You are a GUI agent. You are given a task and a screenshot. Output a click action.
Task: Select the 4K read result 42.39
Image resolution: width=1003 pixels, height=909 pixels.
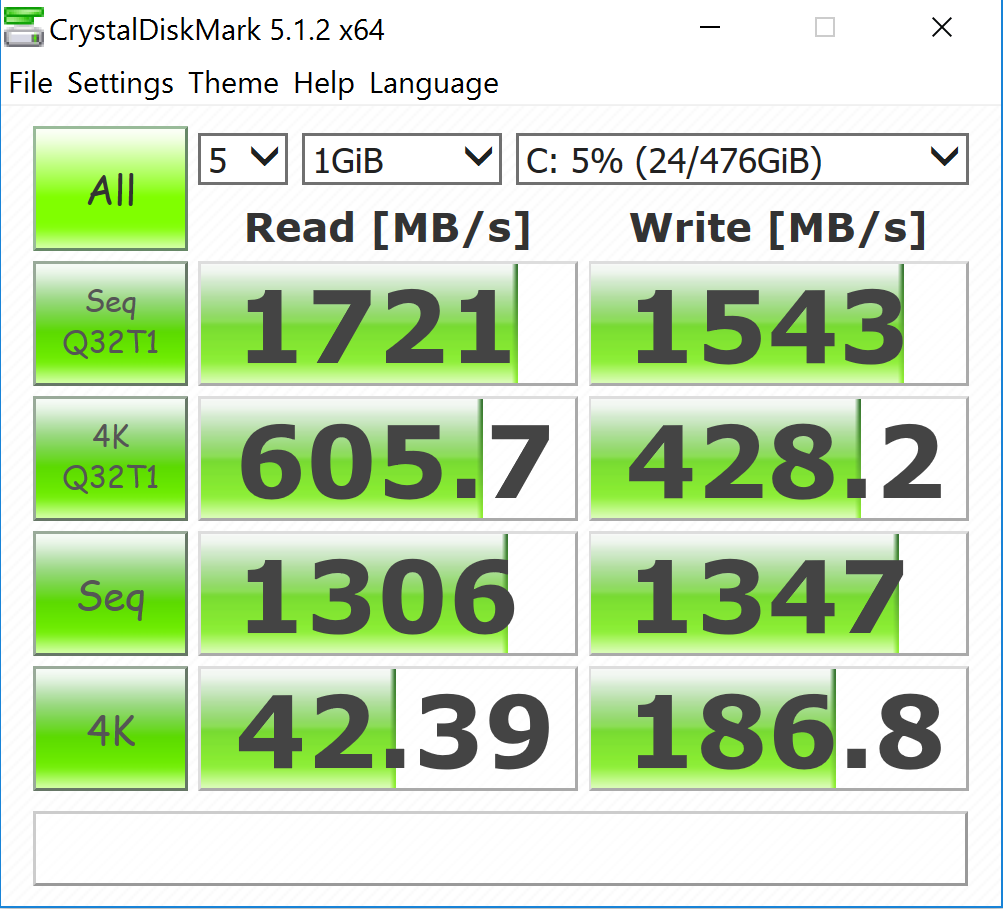388,728
